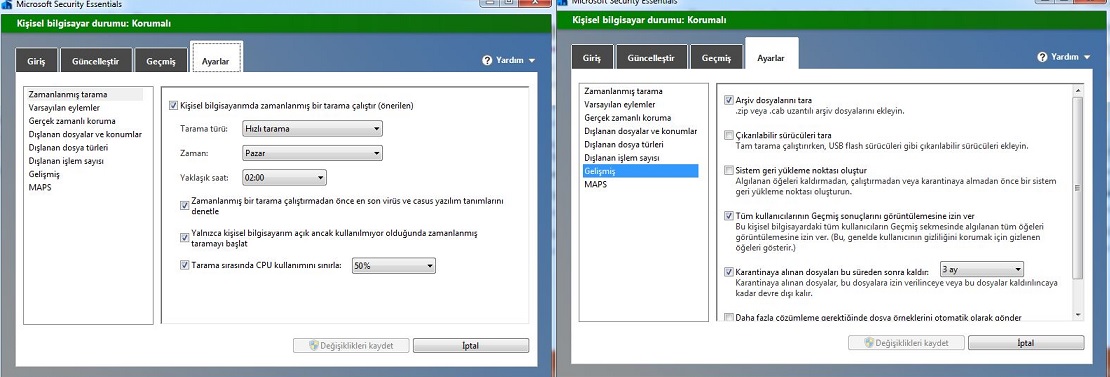Click shield icon on left Değişiklikleri kaydet button
Viewport: 1110px width, 377px height.
click(314, 346)
